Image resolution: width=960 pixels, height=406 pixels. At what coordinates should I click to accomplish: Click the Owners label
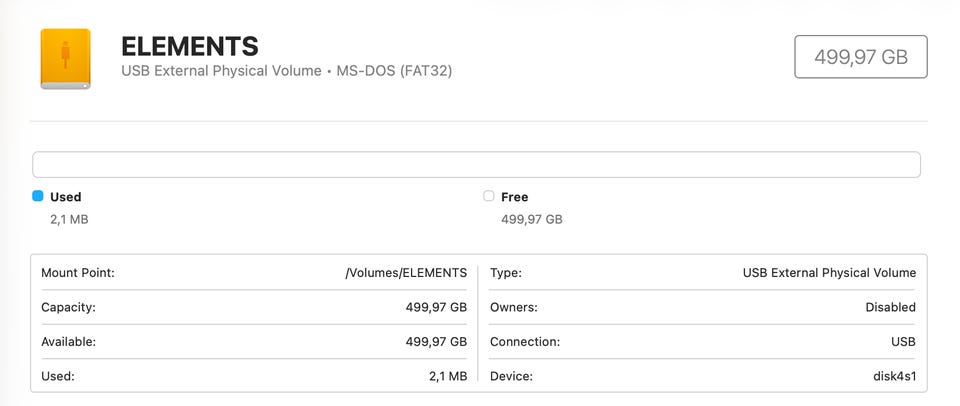514,307
